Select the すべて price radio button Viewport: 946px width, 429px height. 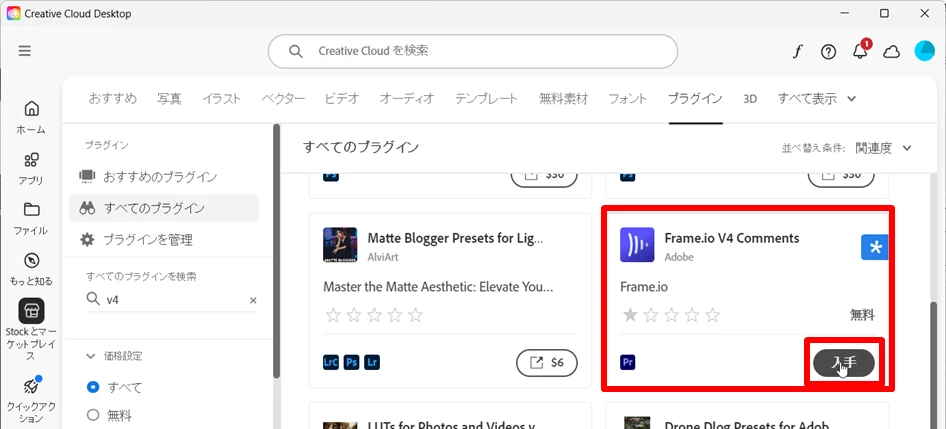click(93, 387)
